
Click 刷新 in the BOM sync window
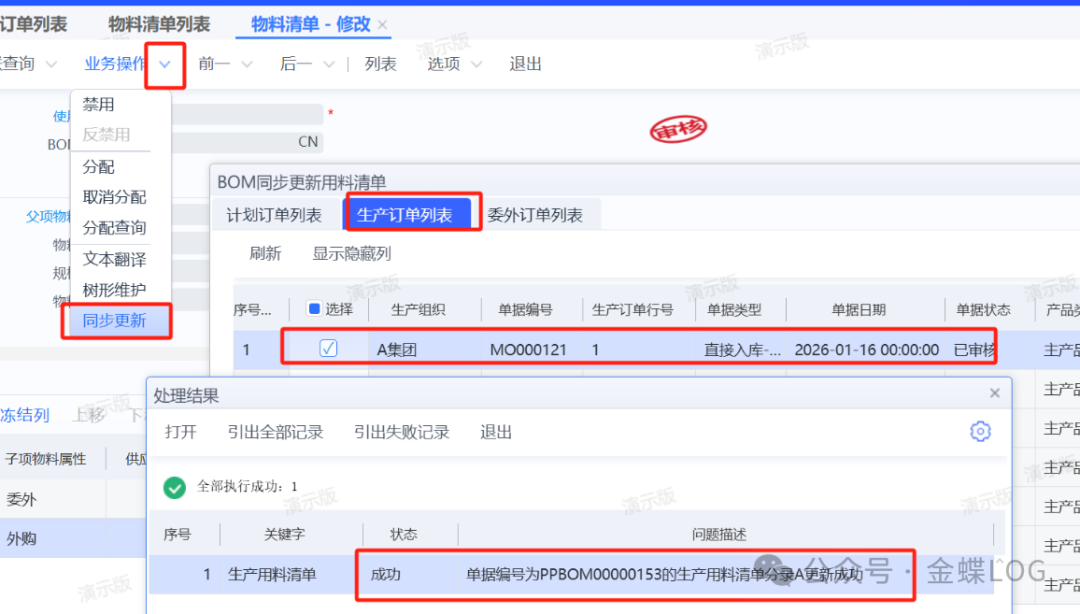coord(265,254)
